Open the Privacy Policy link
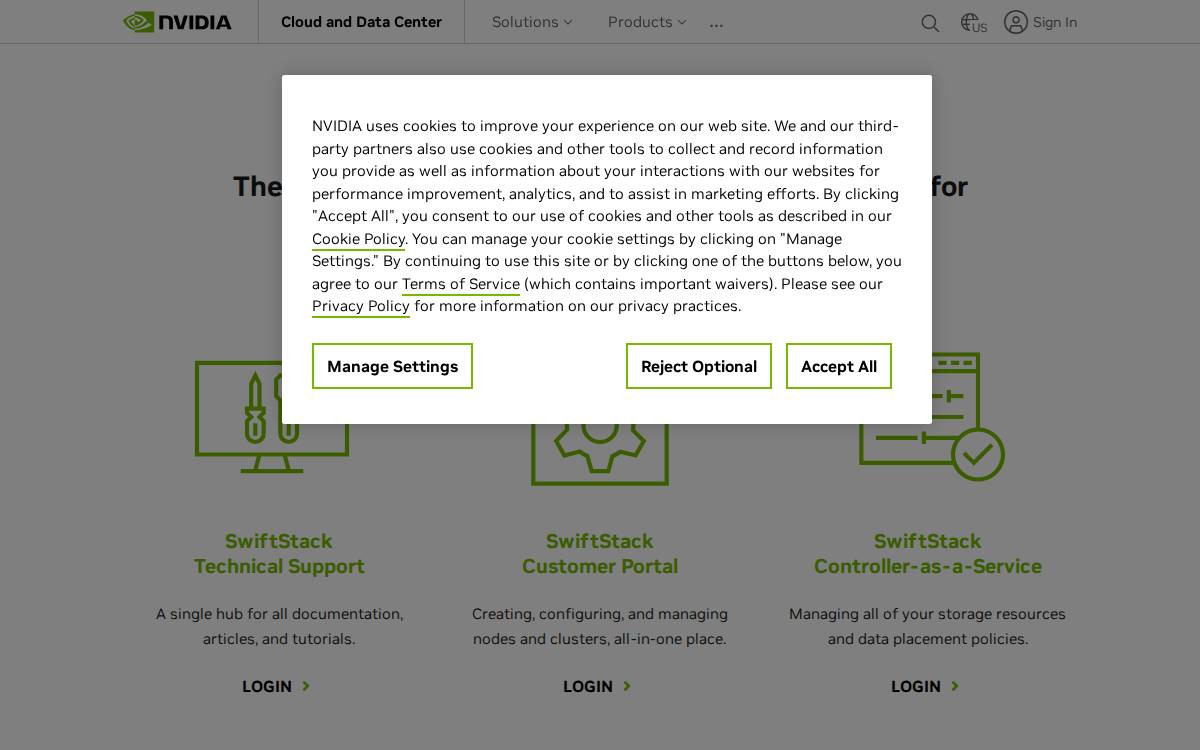The height and width of the screenshot is (750, 1200). (361, 306)
